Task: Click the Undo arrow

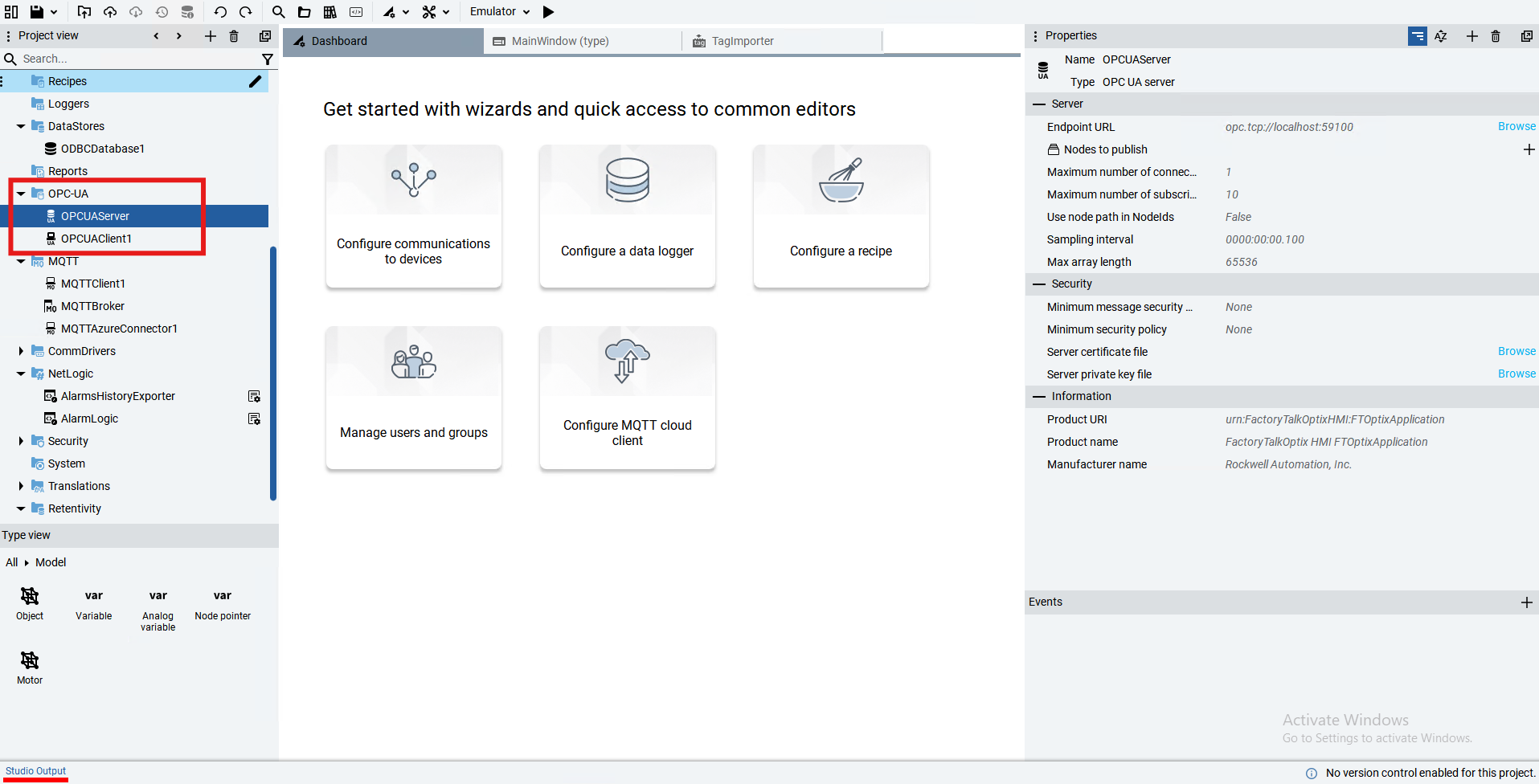Action: 220,12
